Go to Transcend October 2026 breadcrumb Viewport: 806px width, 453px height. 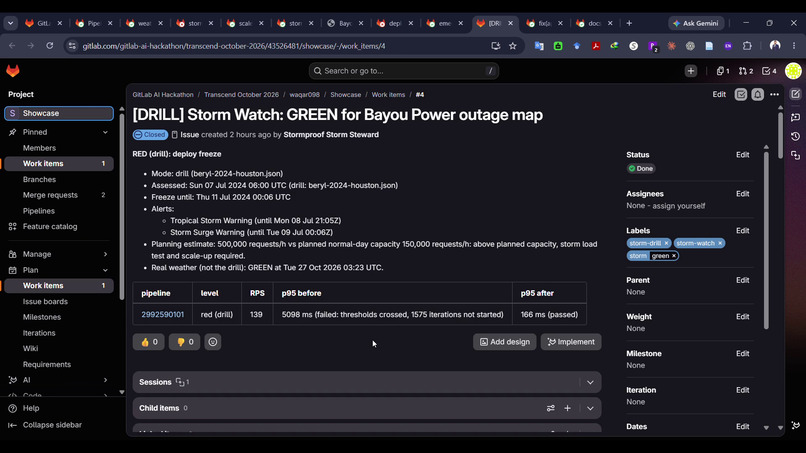pos(241,95)
